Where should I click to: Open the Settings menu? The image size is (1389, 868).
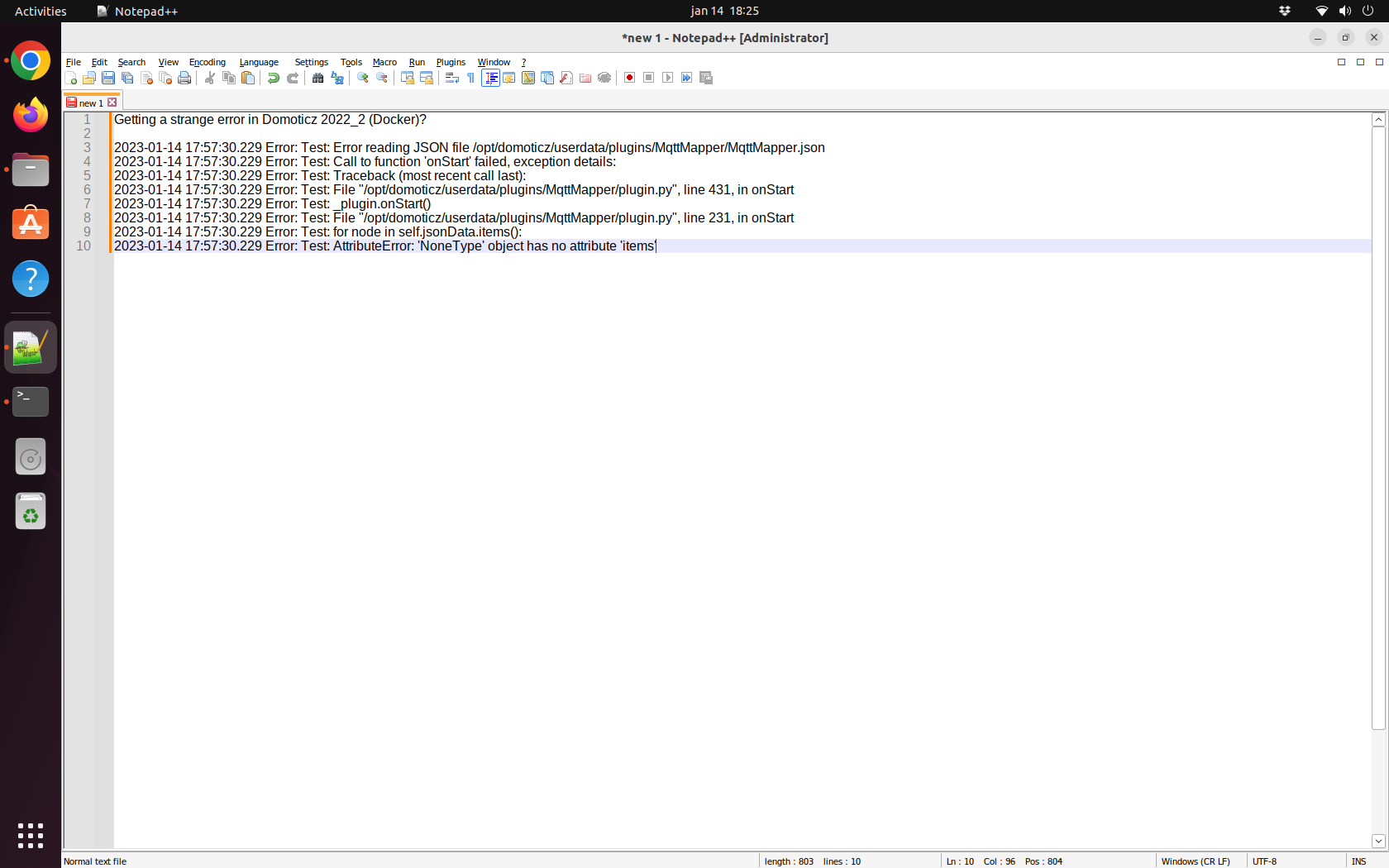312,62
